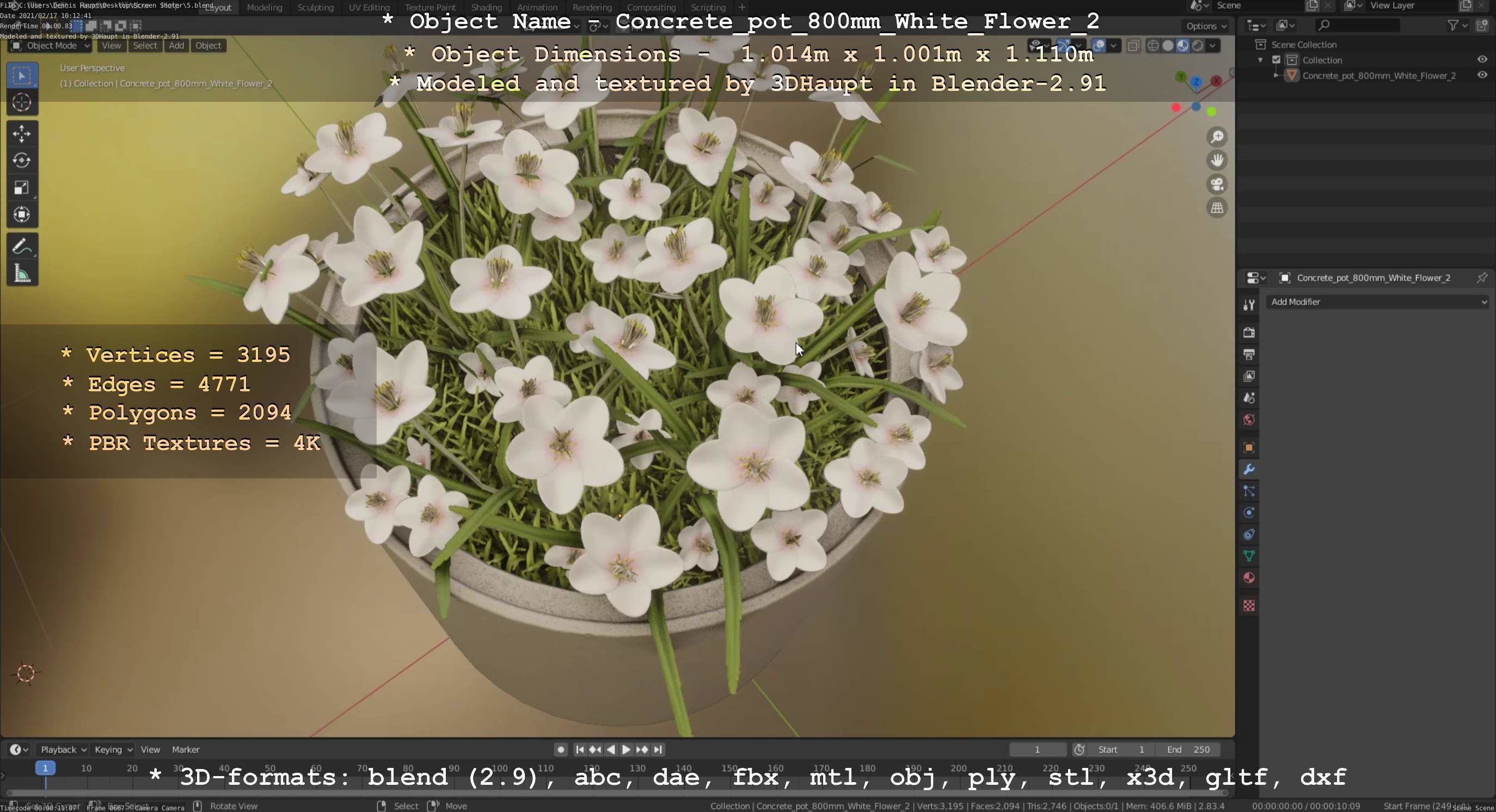Open View Layer Properties tab
1496x812 pixels.
(x=1249, y=376)
